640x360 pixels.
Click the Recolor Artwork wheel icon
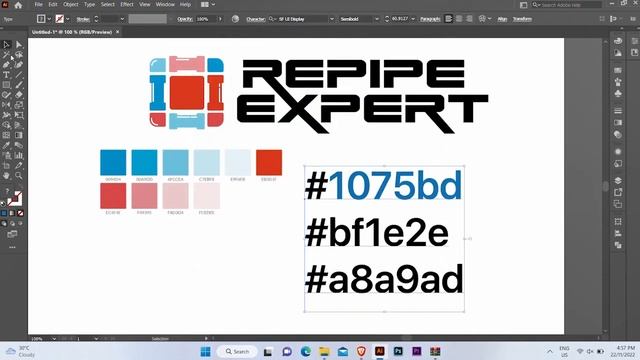pos(235,19)
